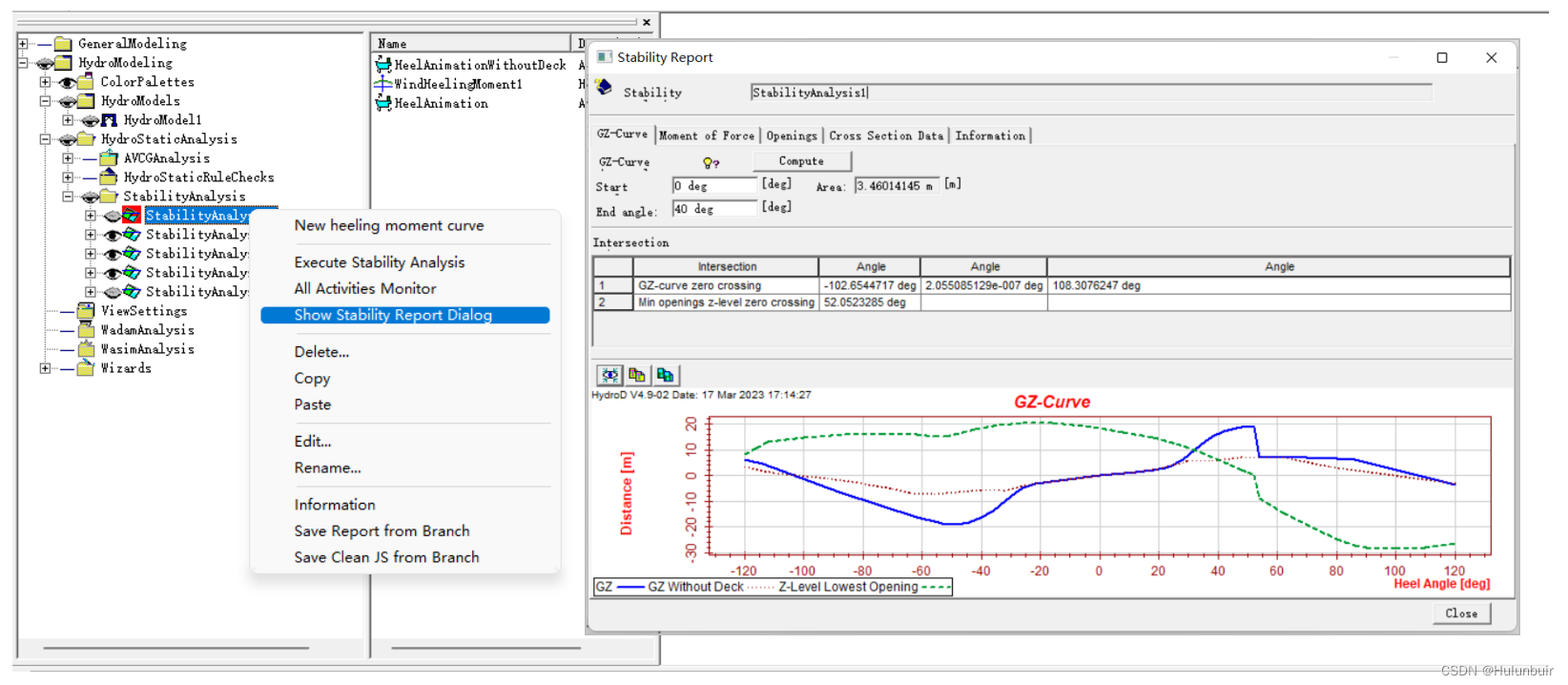This screenshot has height=685, width=1568.
Task: Choose Rename... in the context menu
Action: [327, 468]
